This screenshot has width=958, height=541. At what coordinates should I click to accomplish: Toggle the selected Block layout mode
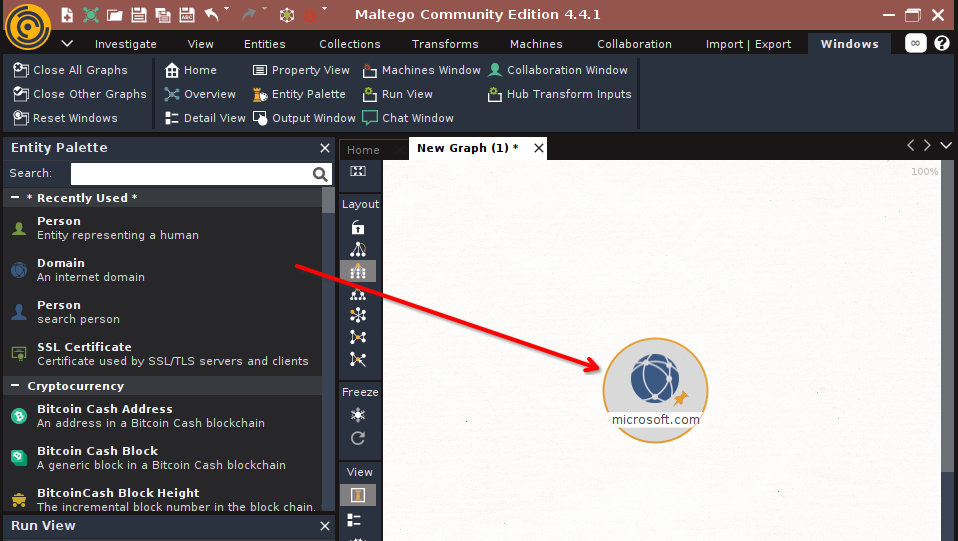(x=358, y=271)
